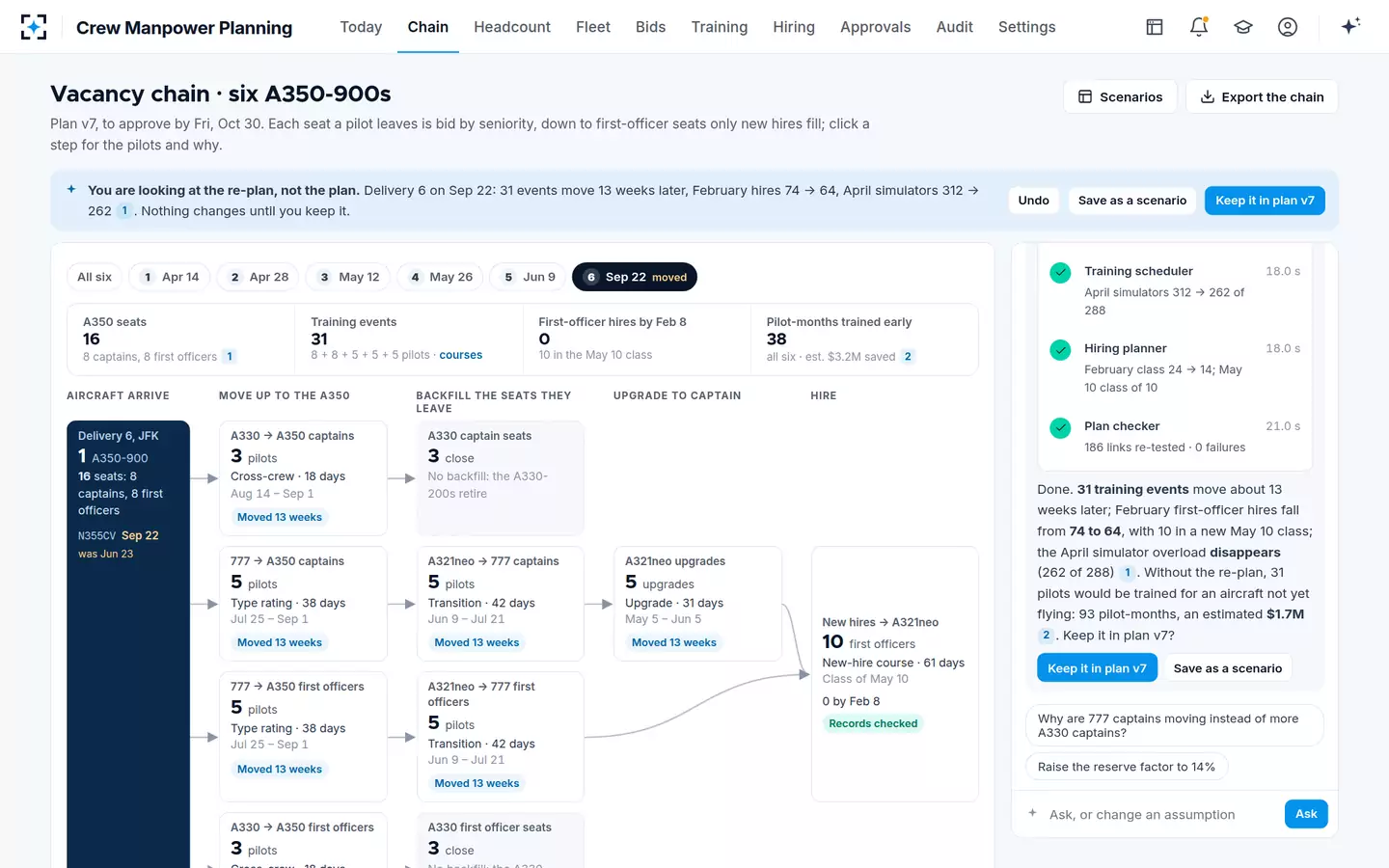The width and height of the screenshot is (1389, 868).
Task: Click the graduation cap training icon
Action: pos(1243,27)
